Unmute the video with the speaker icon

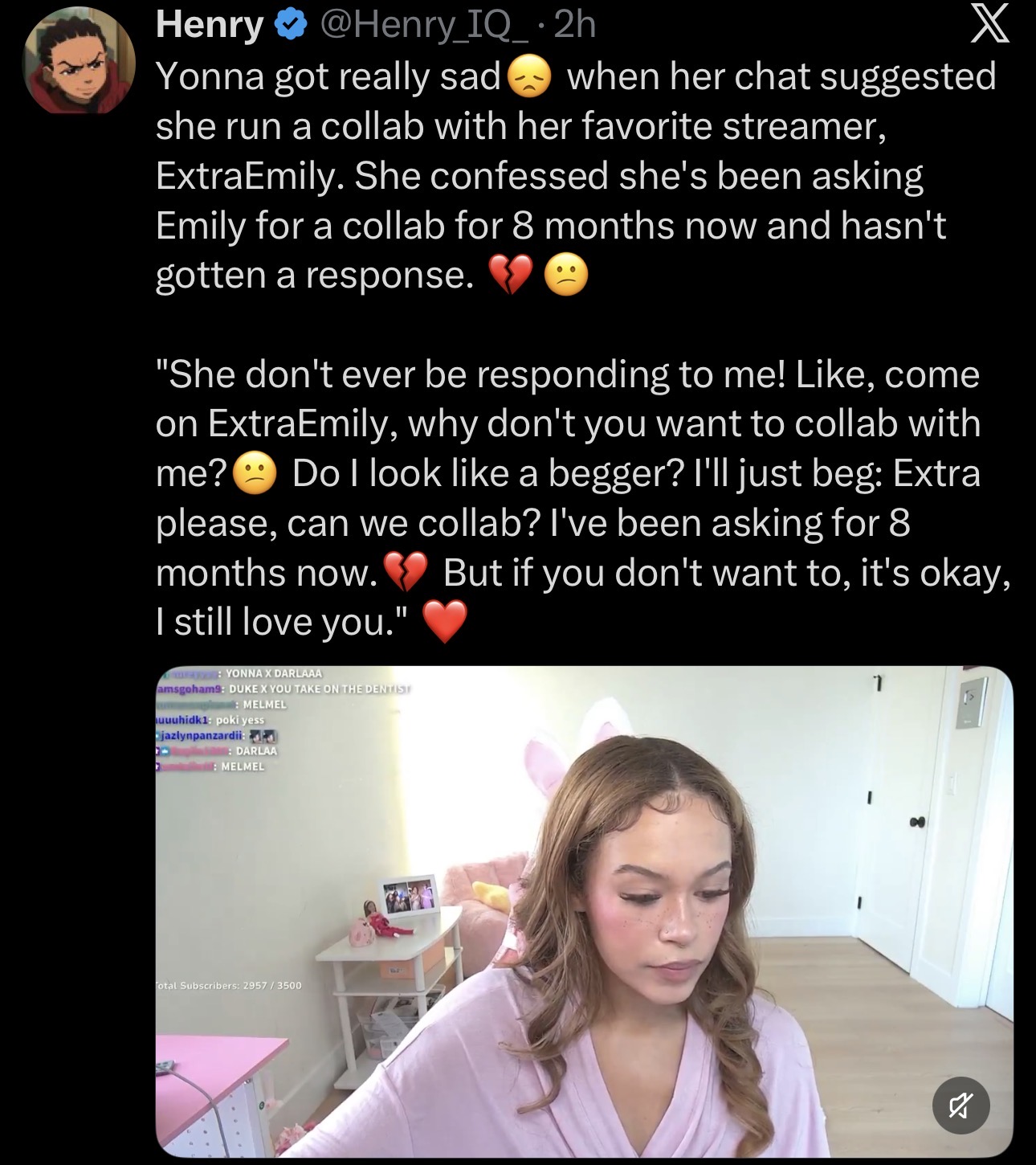pos(961,1106)
